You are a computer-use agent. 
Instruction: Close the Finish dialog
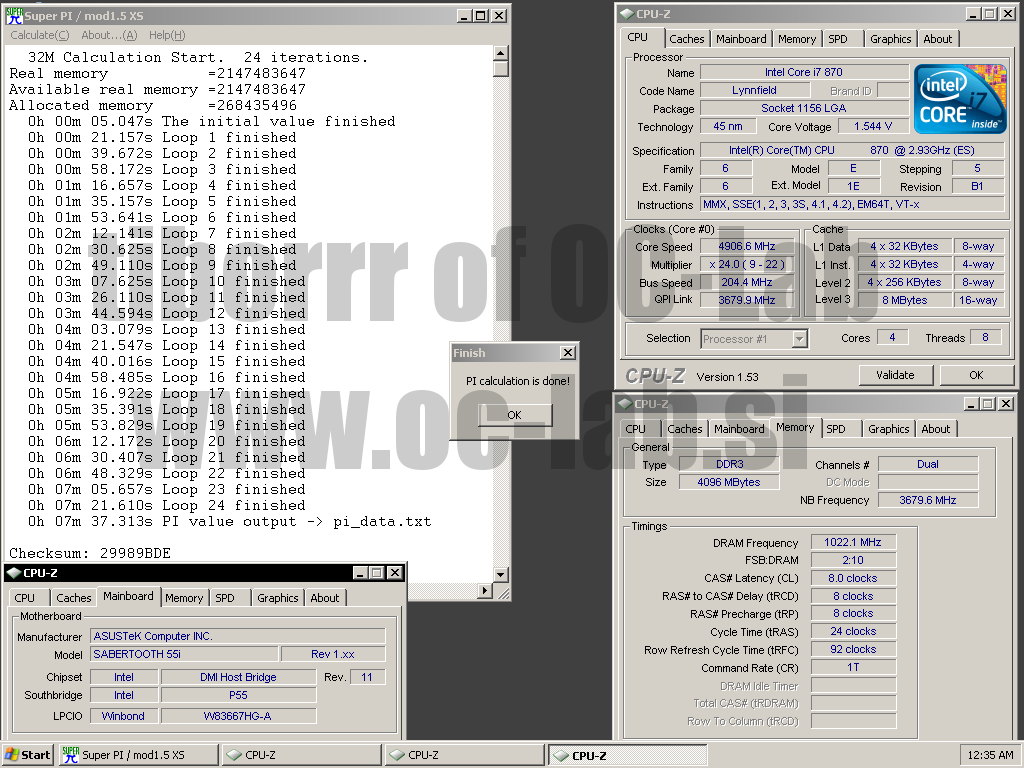tap(568, 353)
